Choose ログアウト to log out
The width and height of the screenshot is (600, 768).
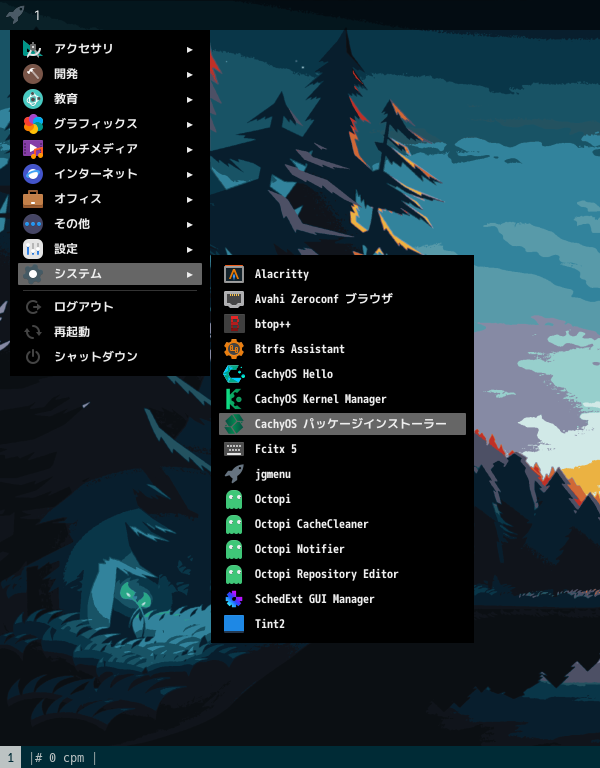[110, 307]
